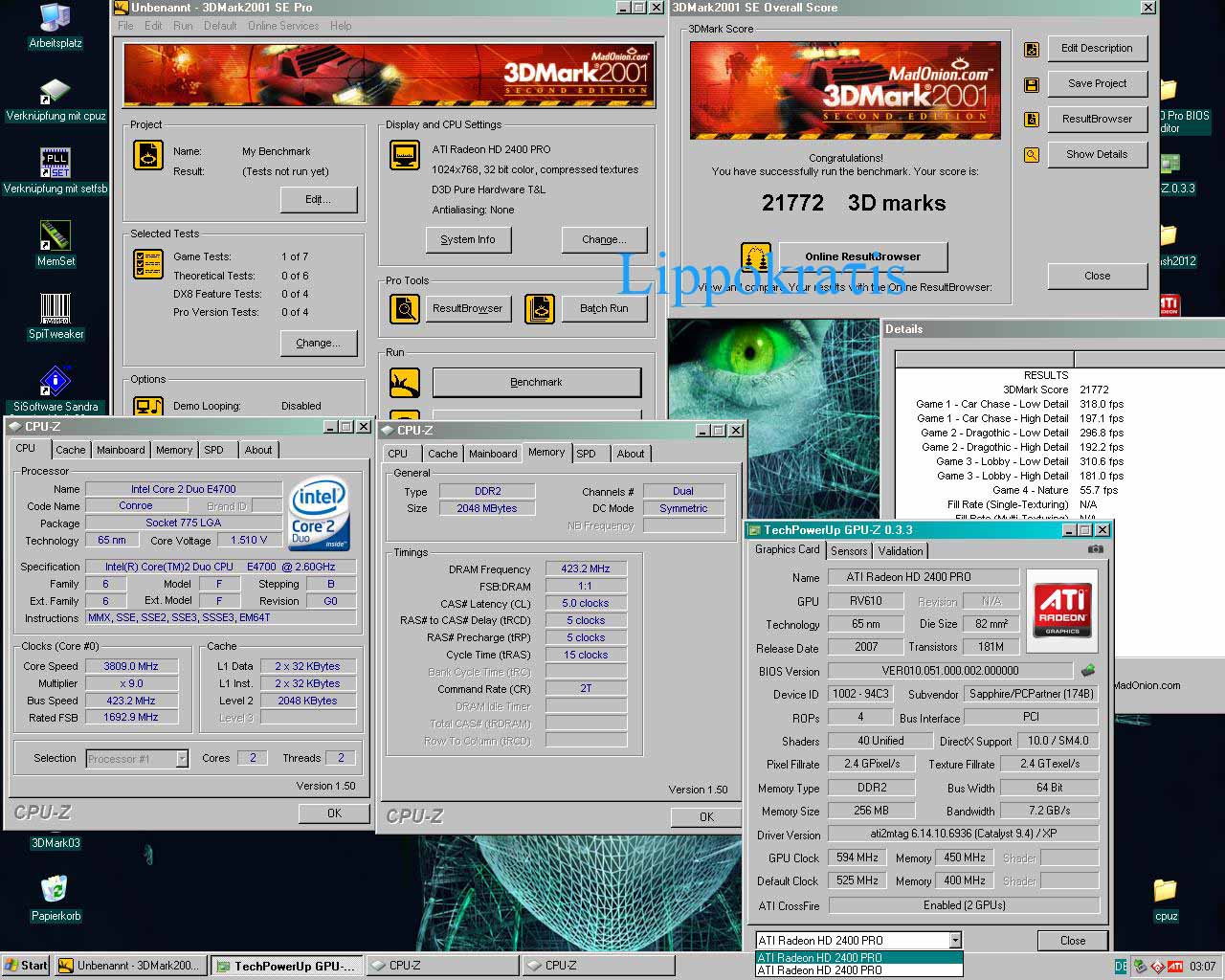Click the Project icon beside My Benchmark
This screenshot has height=980, width=1225.
tap(148, 155)
